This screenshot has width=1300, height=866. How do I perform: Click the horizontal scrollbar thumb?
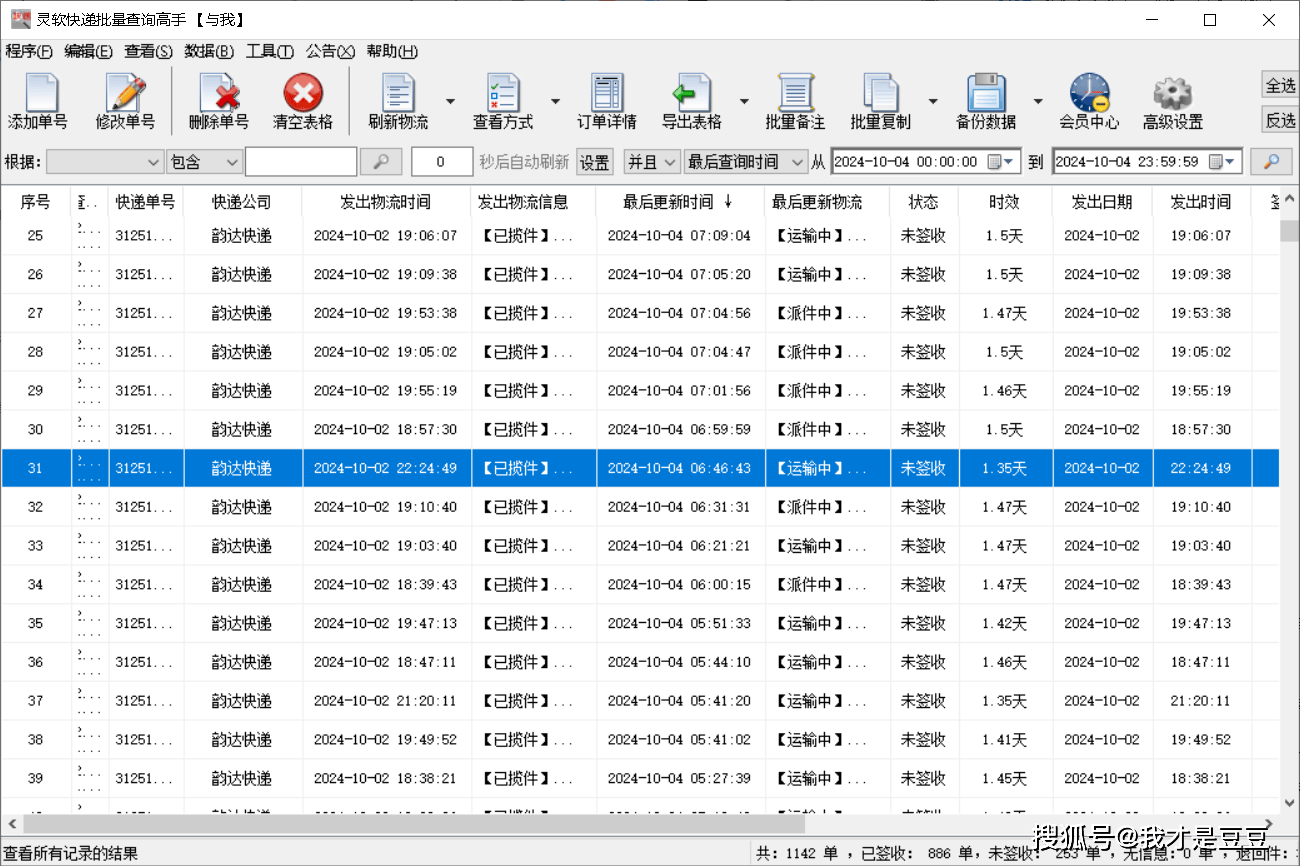point(414,826)
